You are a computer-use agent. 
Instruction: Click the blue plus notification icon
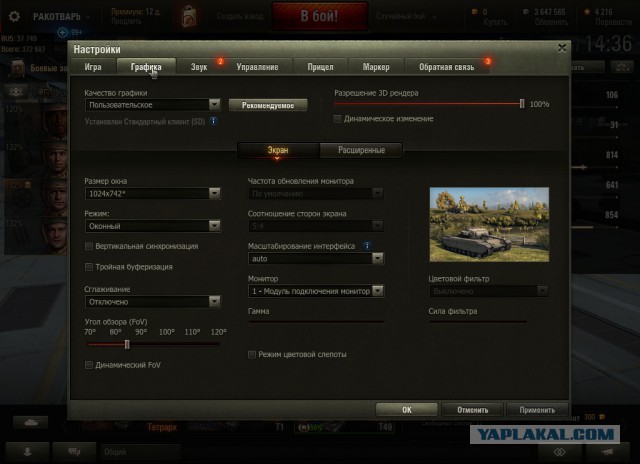(x=62, y=32)
